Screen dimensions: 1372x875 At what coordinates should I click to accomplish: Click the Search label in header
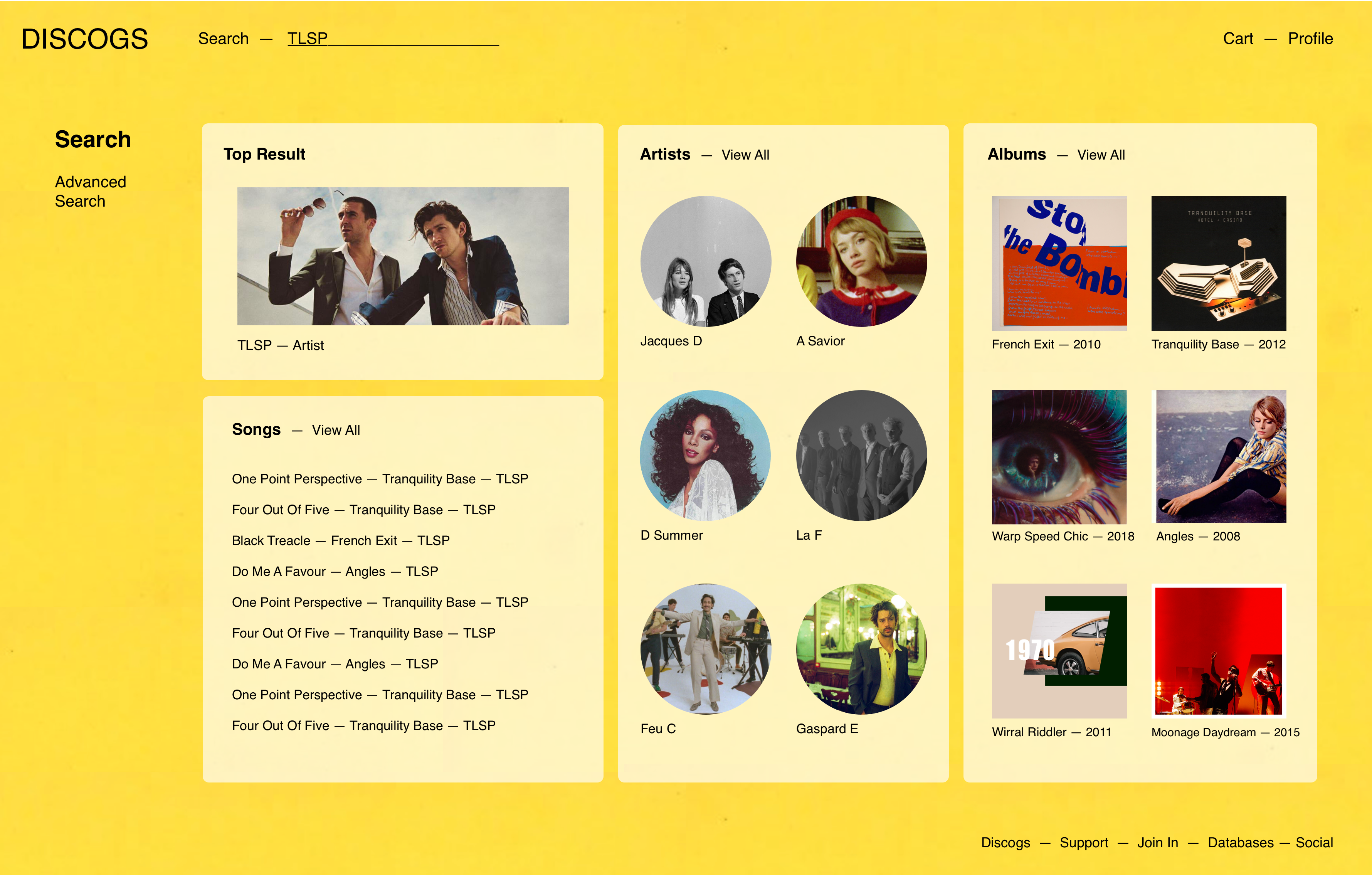point(224,38)
